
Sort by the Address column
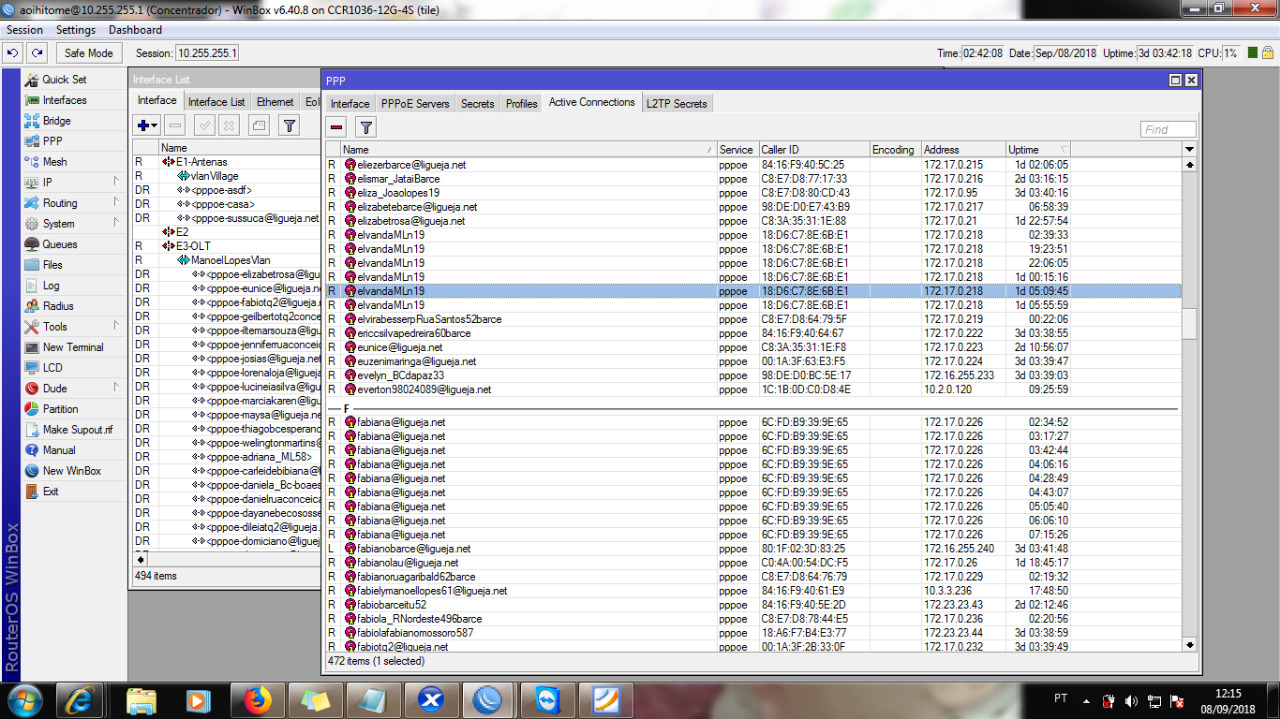(963, 150)
